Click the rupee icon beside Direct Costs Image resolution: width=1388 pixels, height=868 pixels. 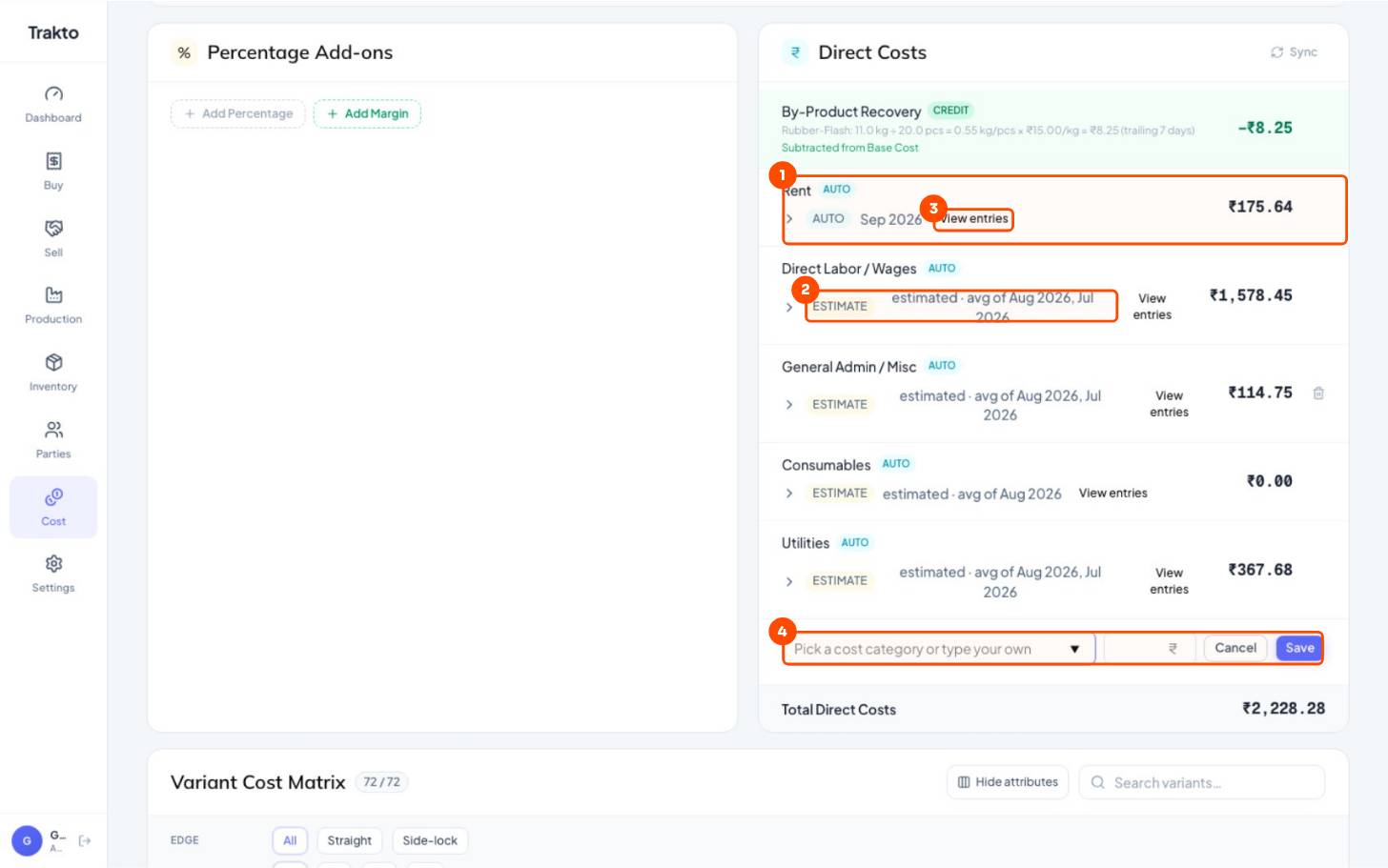[795, 52]
